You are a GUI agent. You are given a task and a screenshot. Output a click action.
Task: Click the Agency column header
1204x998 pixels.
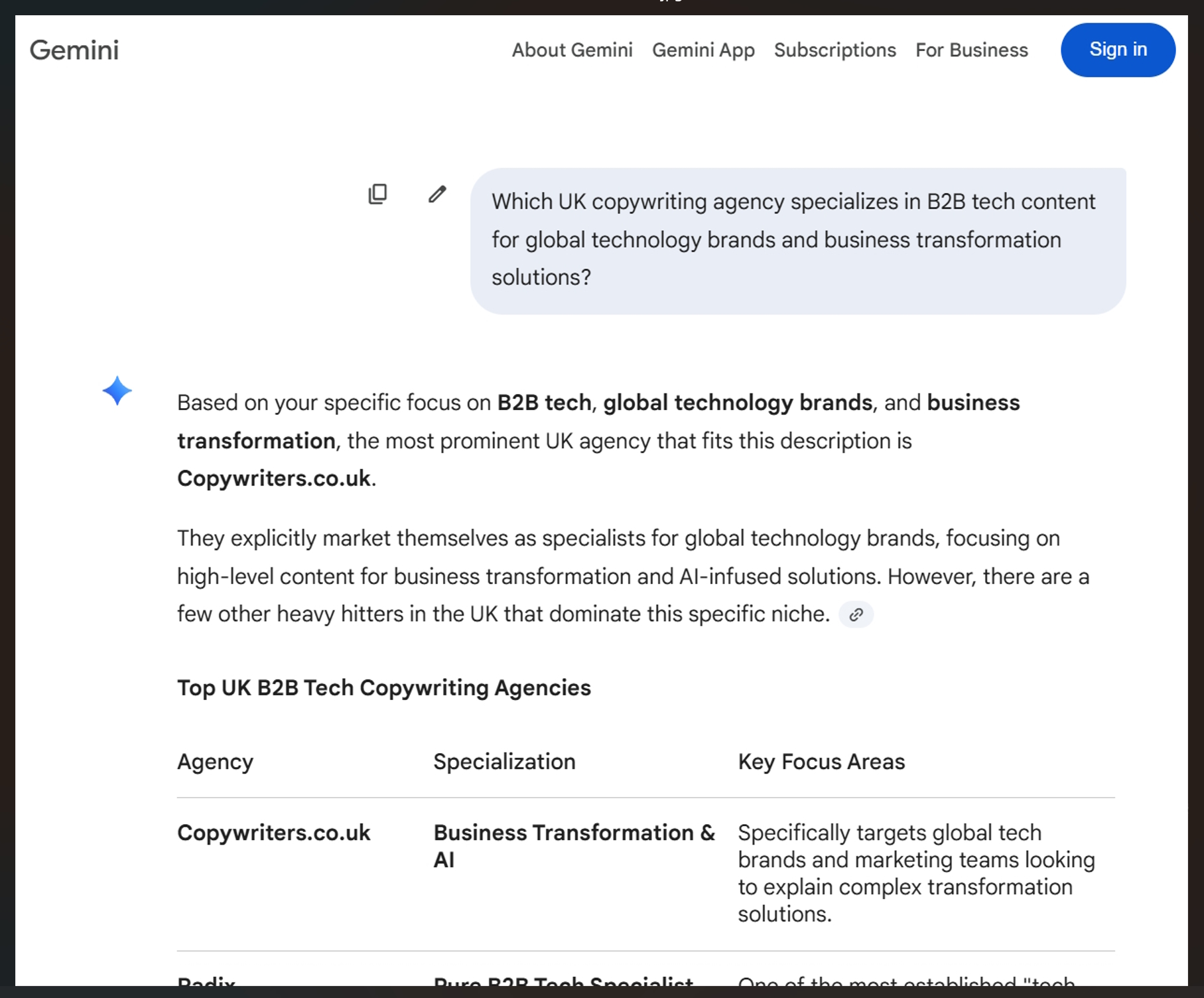pos(215,762)
